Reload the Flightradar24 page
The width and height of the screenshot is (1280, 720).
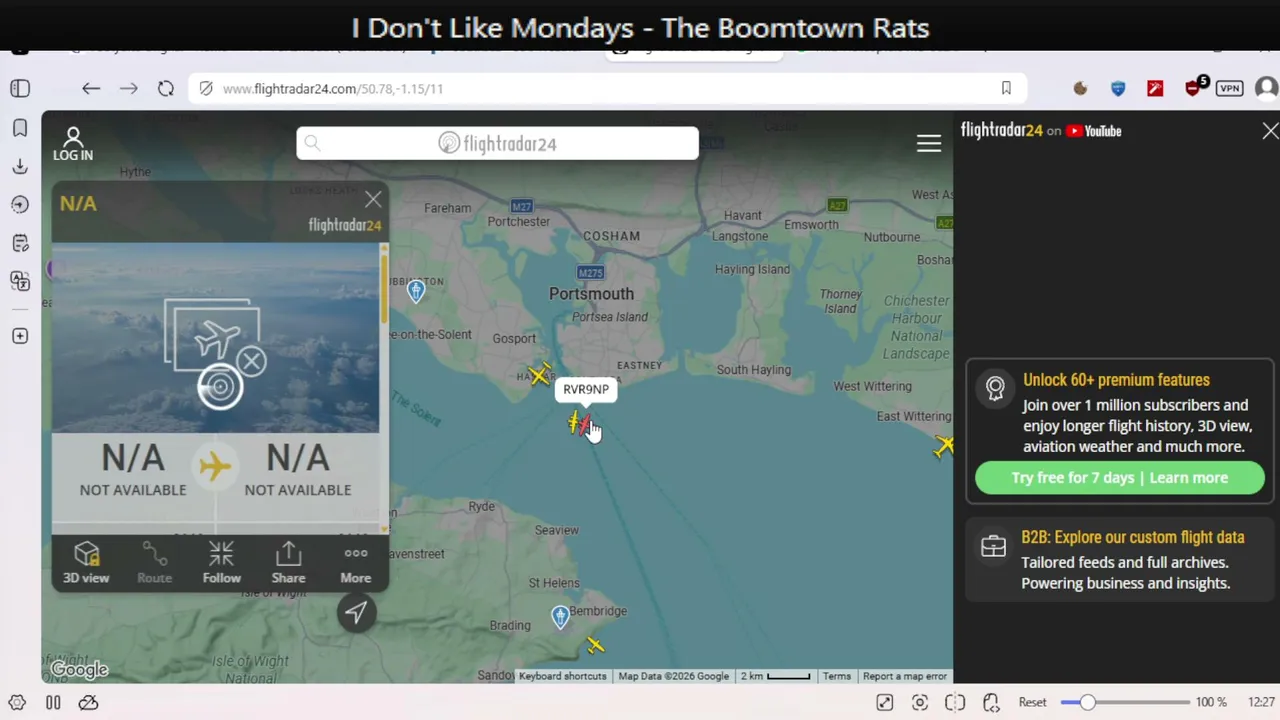point(166,88)
